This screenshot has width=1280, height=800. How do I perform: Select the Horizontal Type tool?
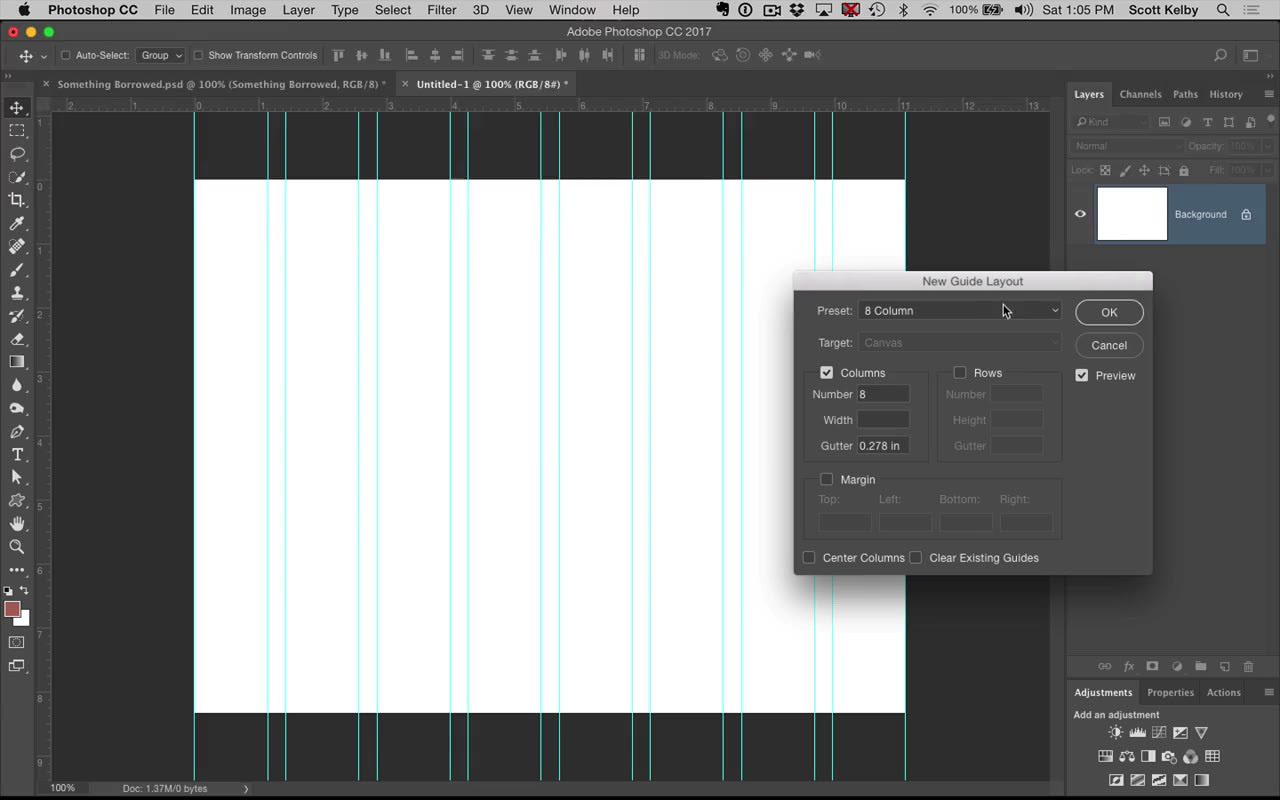click(17, 455)
